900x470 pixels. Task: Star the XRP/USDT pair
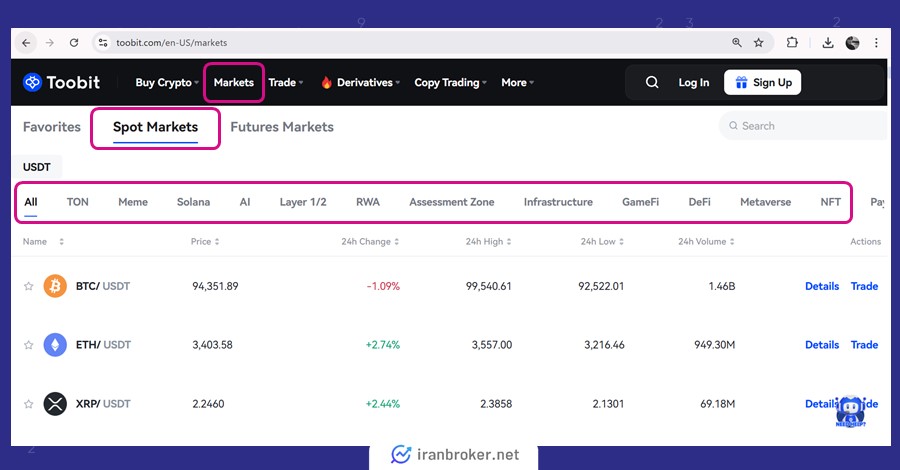coord(29,404)
